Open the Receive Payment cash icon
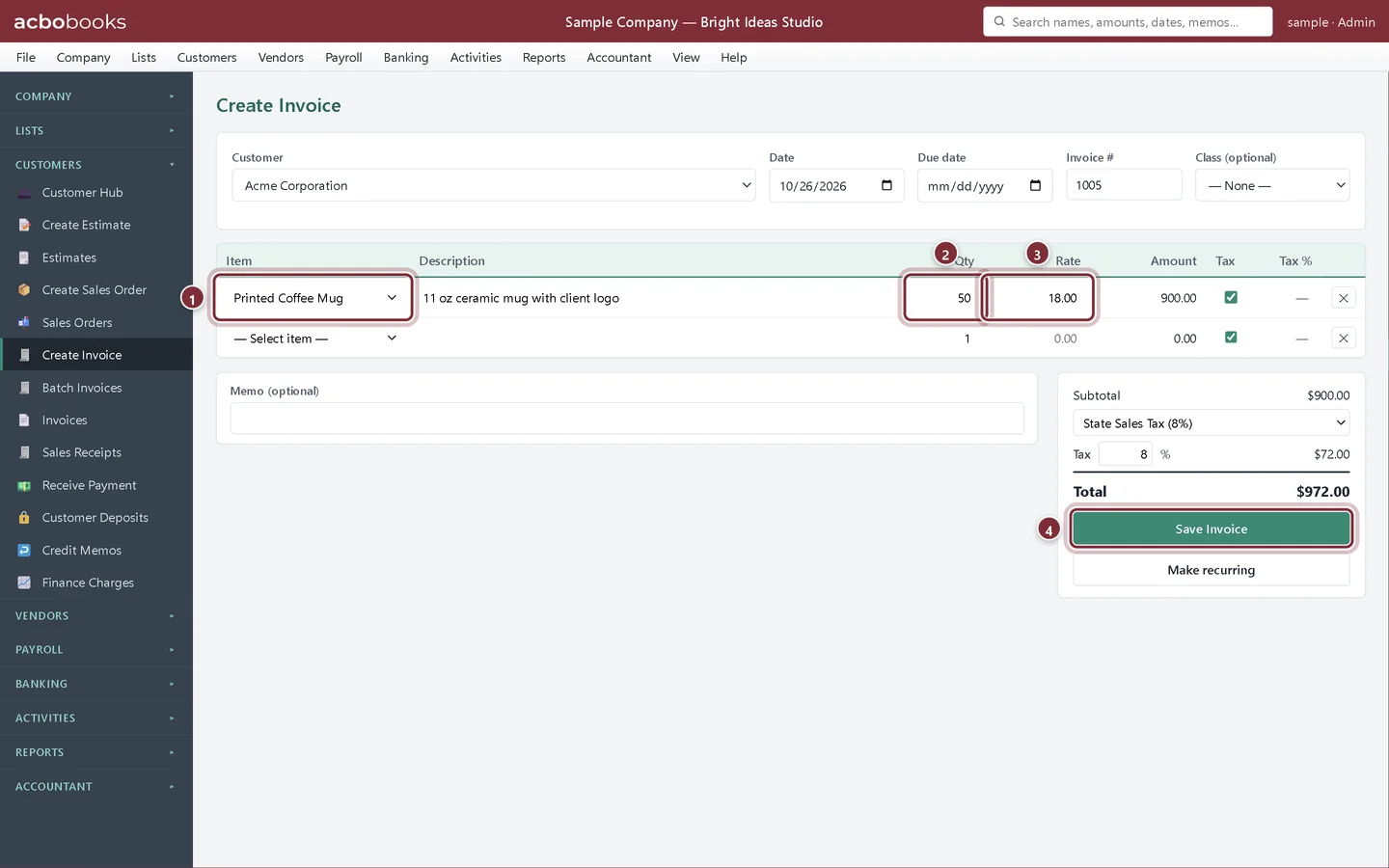The image size is (1389, 868). pyautogui.click(x=24, y=485)
